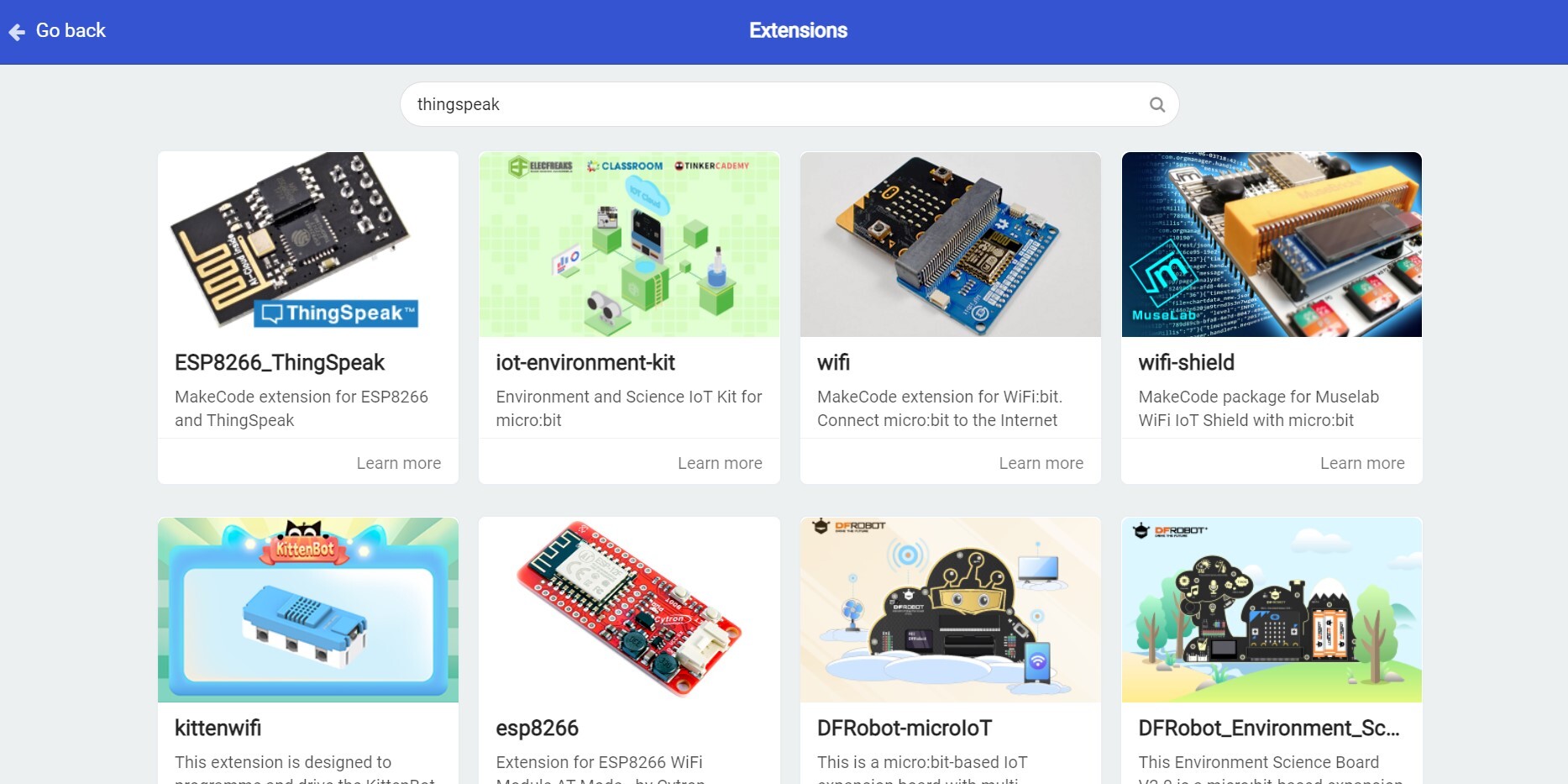Click Learn more for wifi extension
This screenshot has width=1568, height=784.
[x=1041, y=463]
